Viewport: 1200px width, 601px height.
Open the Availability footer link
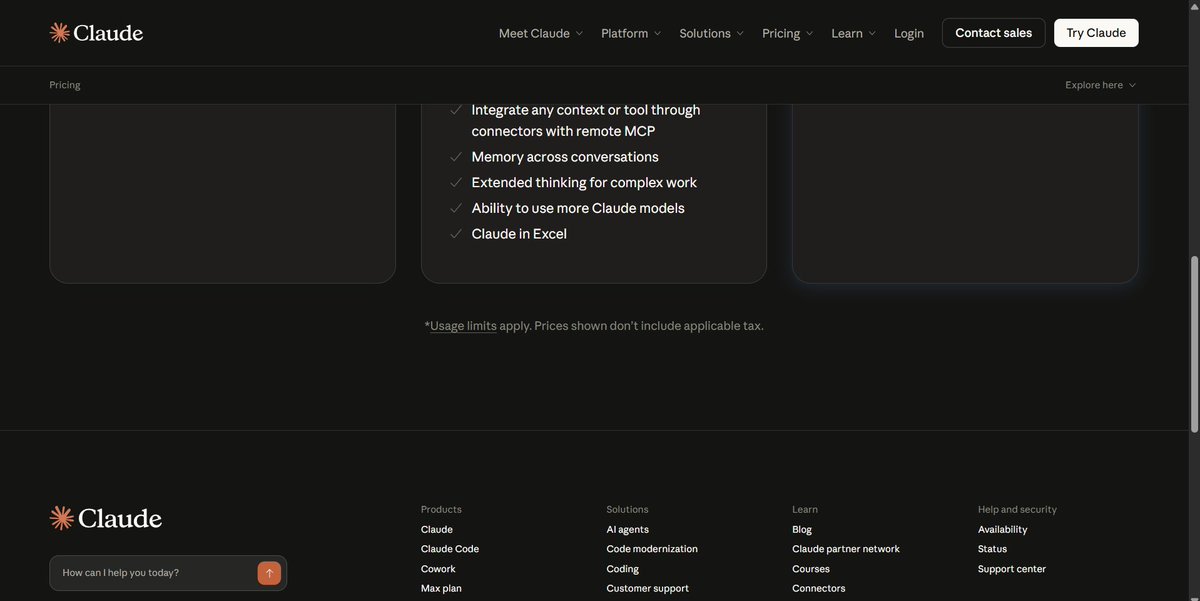pyautogui.click(x=1003, y=530)
